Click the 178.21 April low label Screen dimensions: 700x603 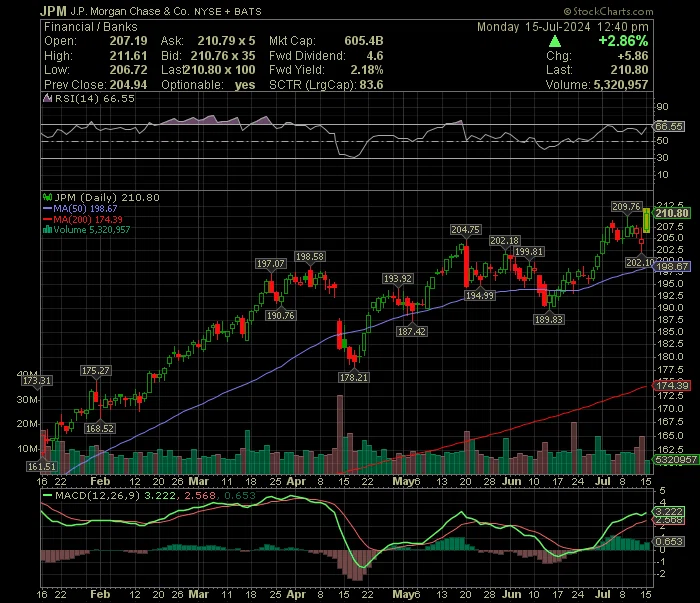354,378
